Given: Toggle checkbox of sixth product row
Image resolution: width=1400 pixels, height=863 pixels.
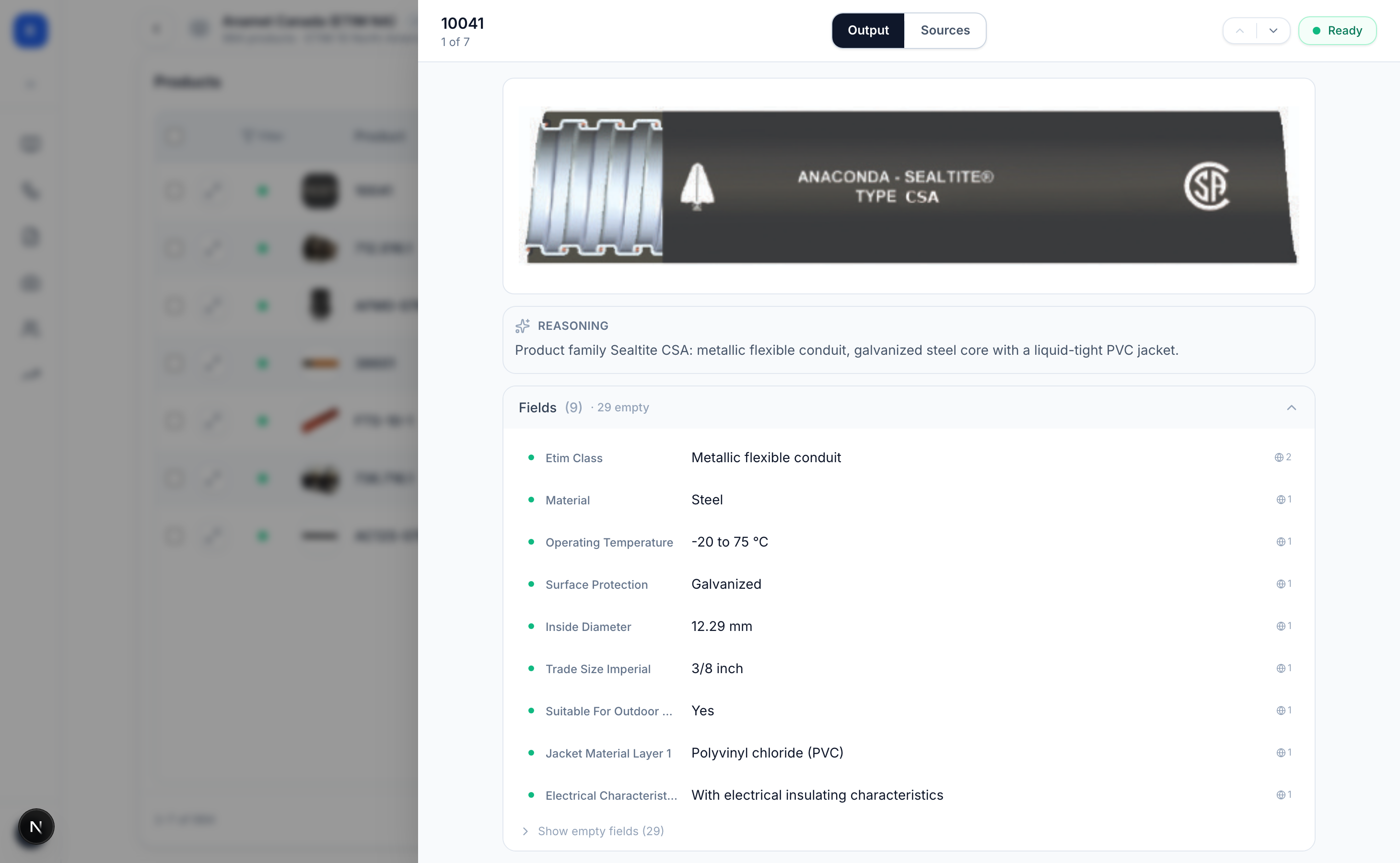Looking at the screenshot, I should 175,478.
